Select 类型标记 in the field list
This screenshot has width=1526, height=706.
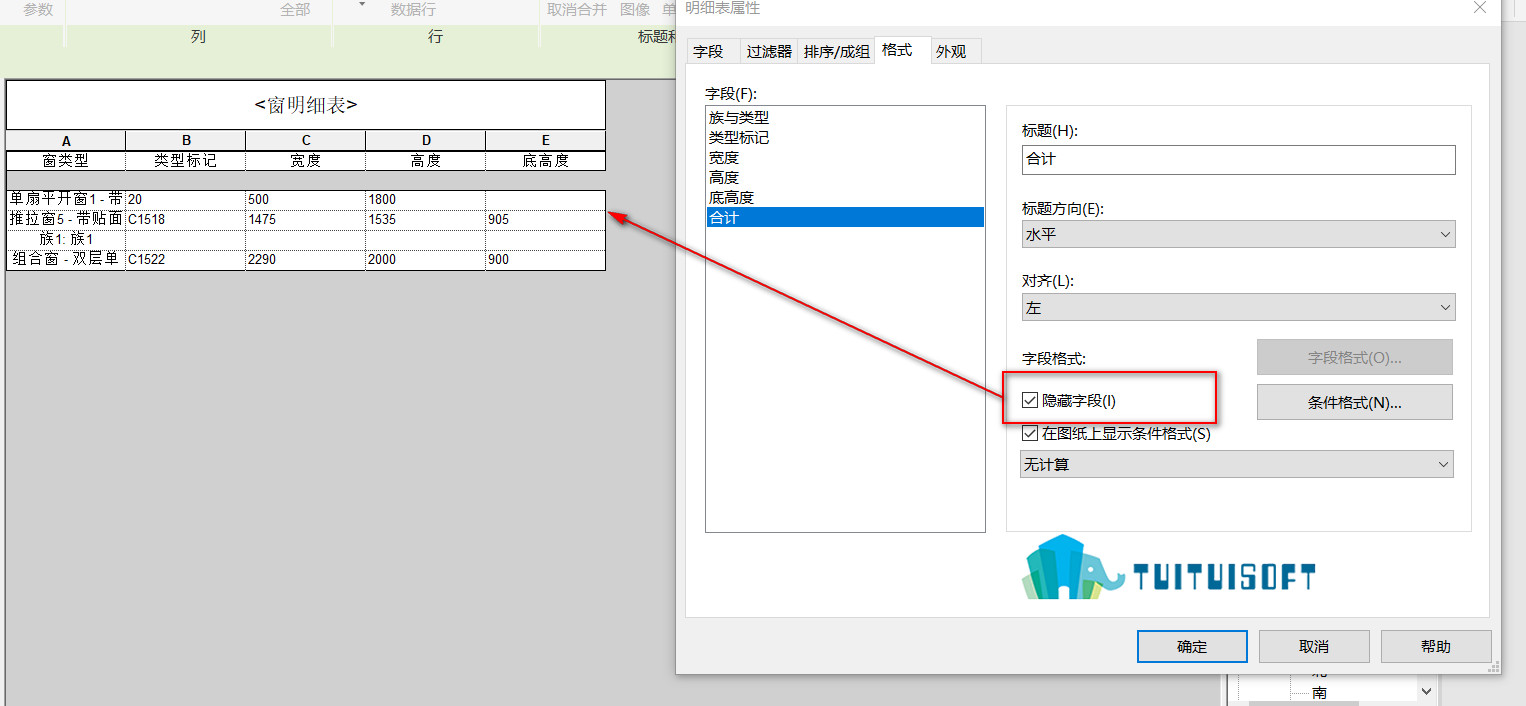pos(844,137)
